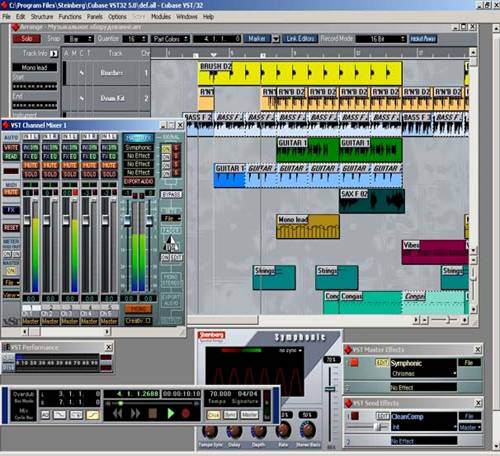Click the VST logo in Channel Mixer

click(x=11, y=321)
